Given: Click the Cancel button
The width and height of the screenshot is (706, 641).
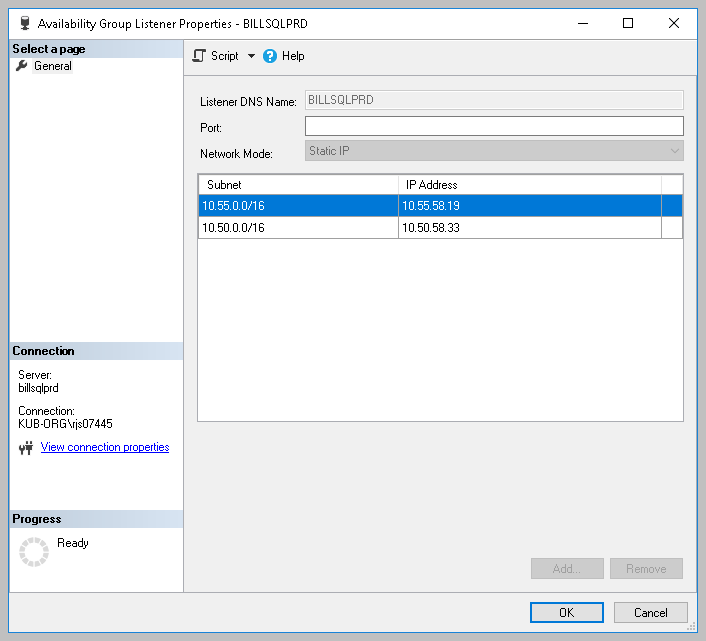Looking at the screenshot, I should pyautogui.click(x=651, y=613).
